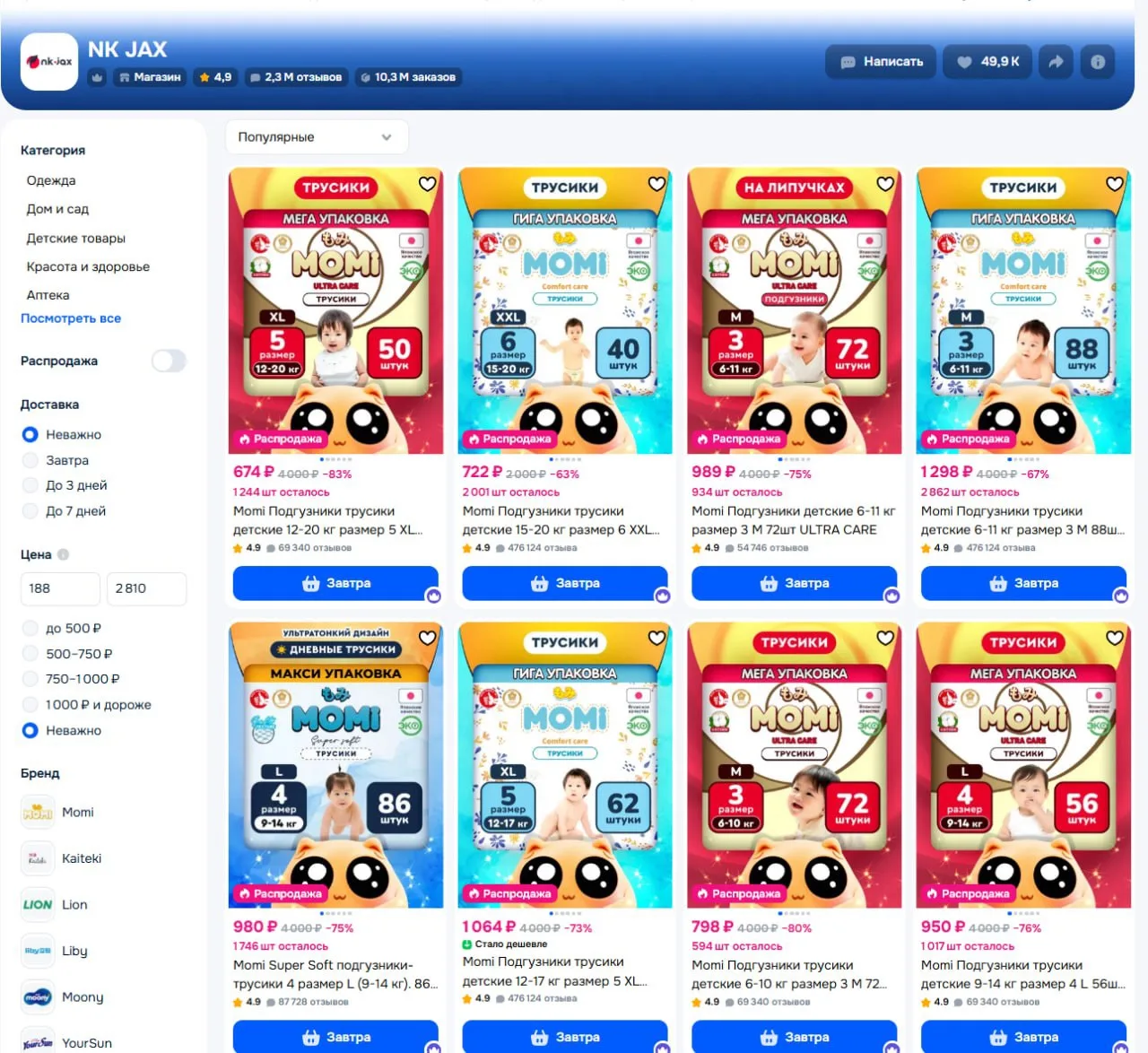This screenshot has height=1053, width=1148.
Task: Open the 2,3 M отзывов reviews badge
Action: 296,77
